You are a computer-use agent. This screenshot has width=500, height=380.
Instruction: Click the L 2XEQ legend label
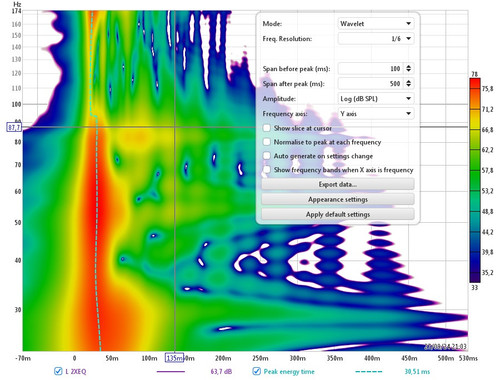pos(76,371)
